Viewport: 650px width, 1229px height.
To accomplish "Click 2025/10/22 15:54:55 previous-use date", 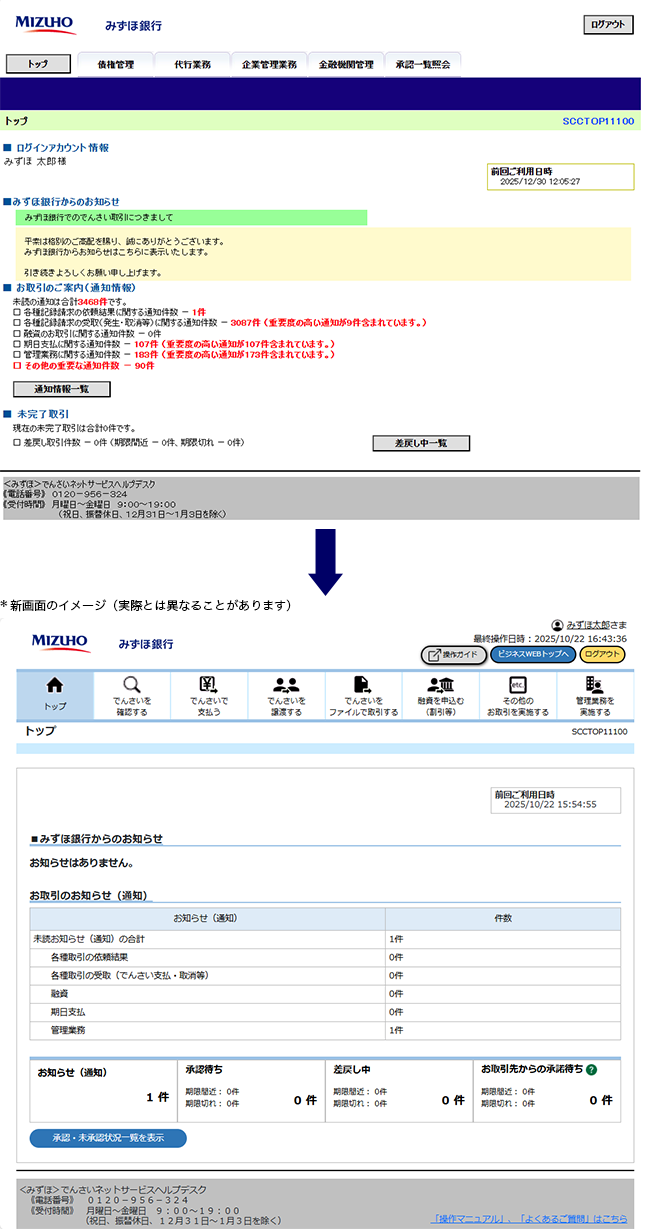I will 550,804.
